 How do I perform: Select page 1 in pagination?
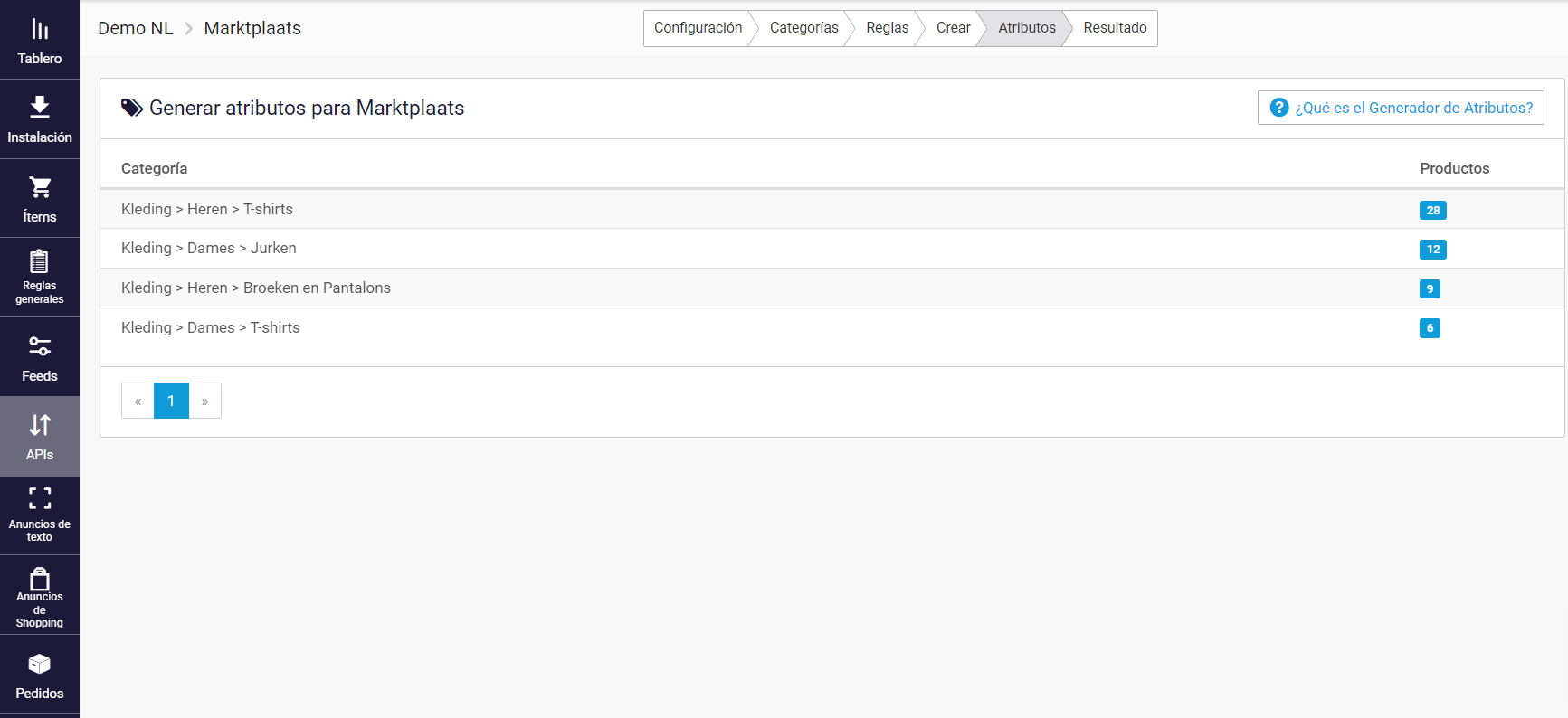(x=171, y=401)
